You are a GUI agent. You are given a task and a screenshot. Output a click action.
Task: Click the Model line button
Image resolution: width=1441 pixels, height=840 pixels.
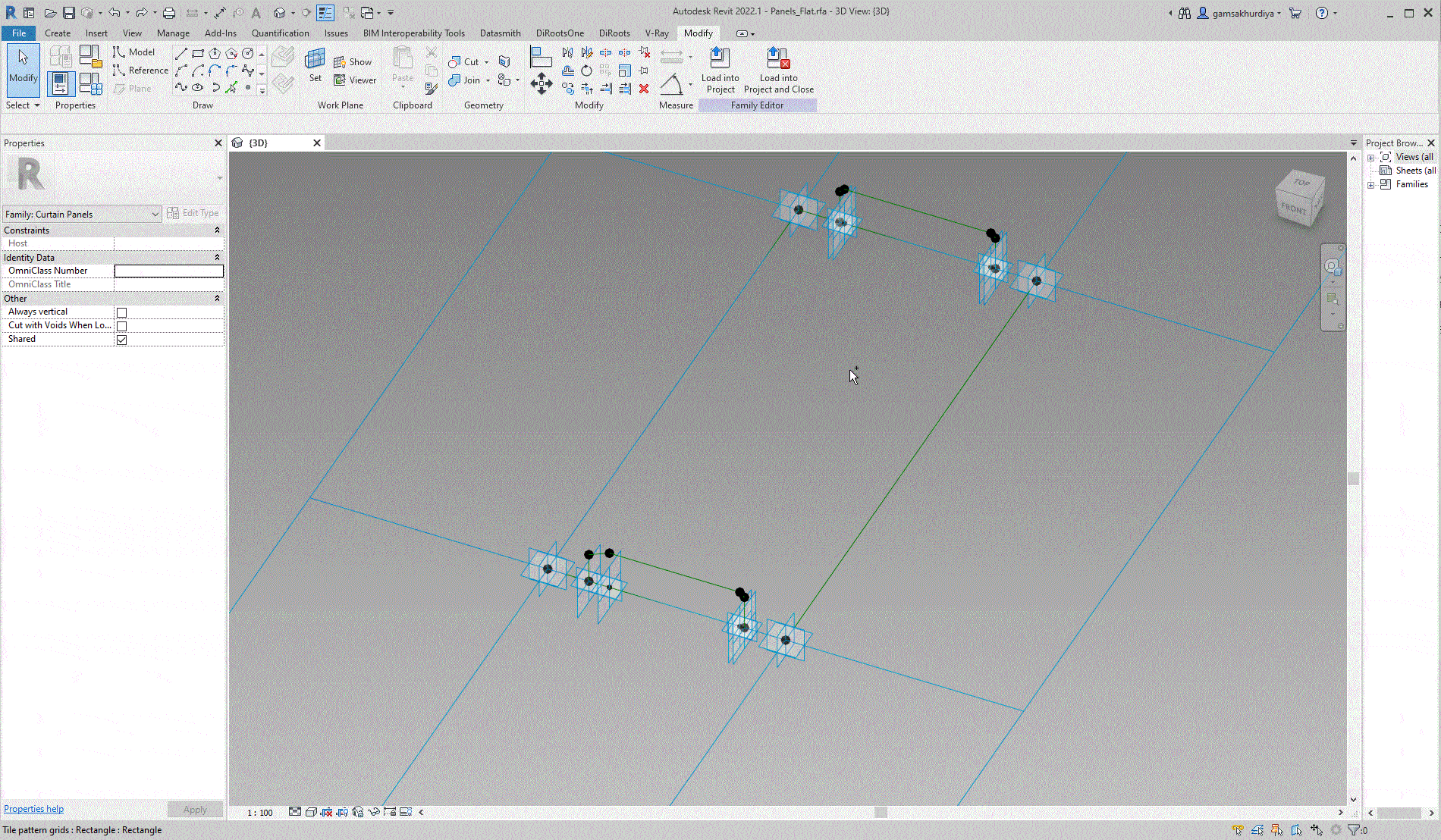134,52
